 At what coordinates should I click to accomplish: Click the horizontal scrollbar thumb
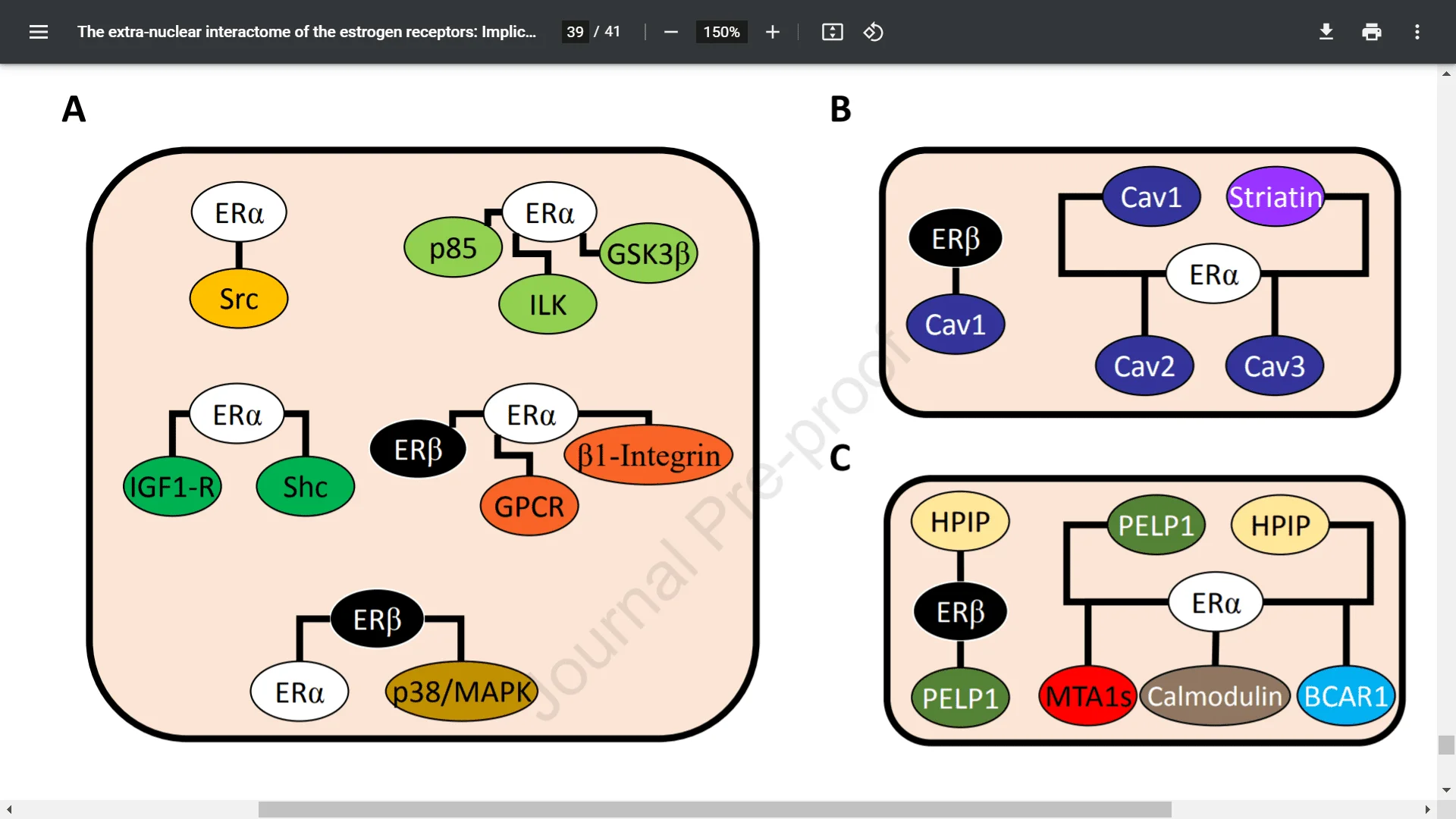(x=714, y=809)
